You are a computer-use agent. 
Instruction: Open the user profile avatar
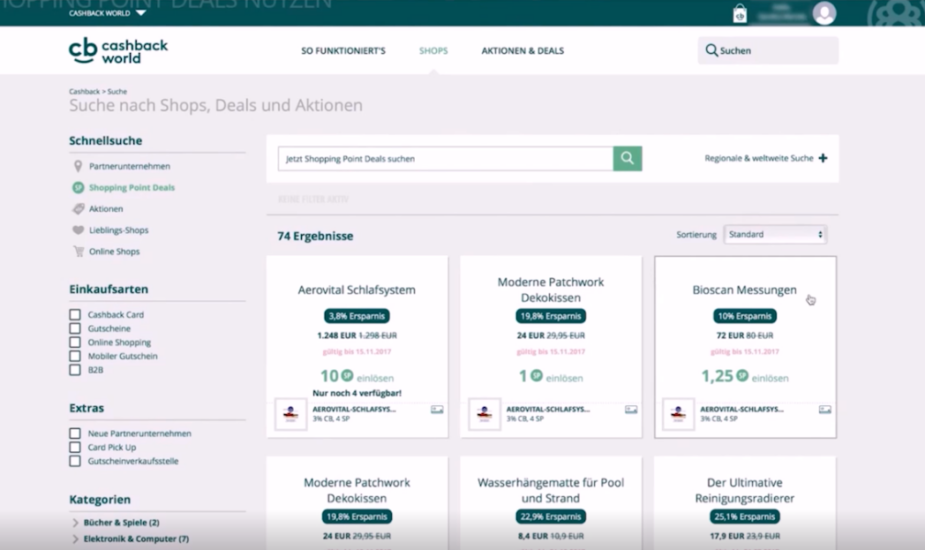824,13
